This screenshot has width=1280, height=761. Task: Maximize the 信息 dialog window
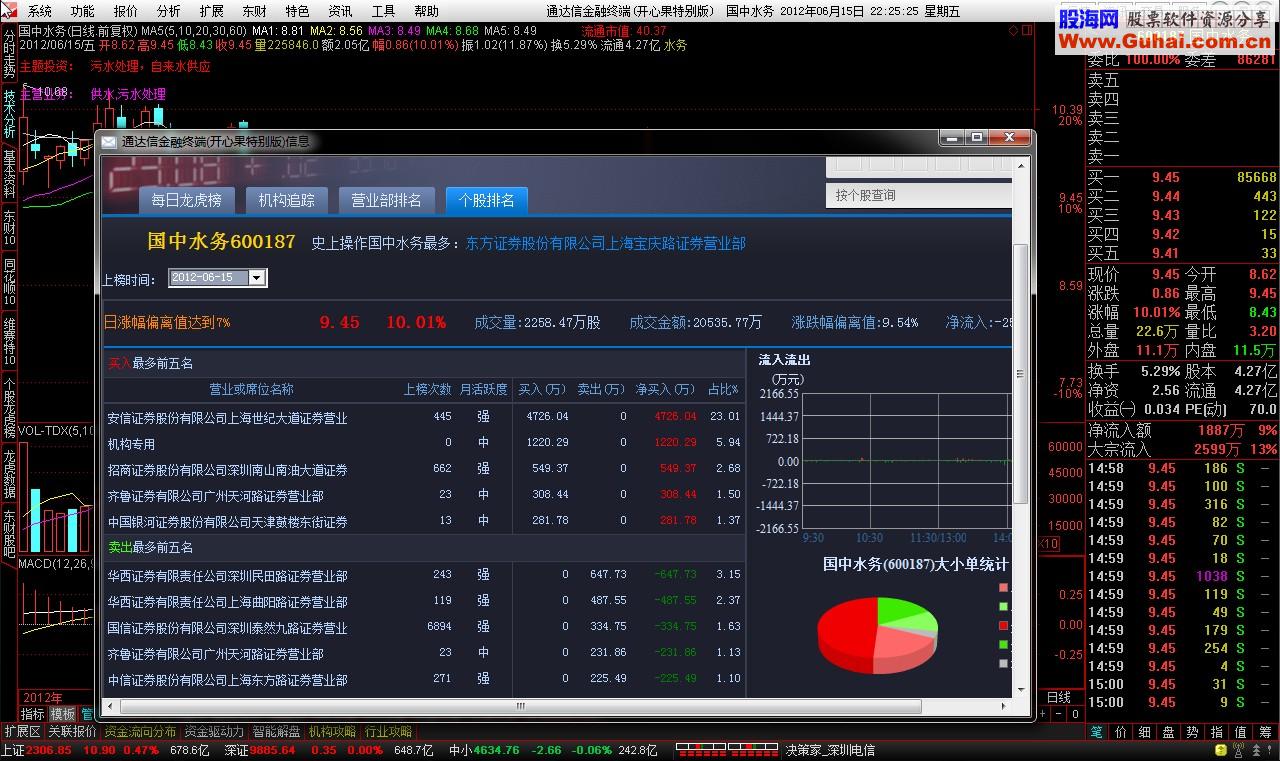tap(976, 138)
